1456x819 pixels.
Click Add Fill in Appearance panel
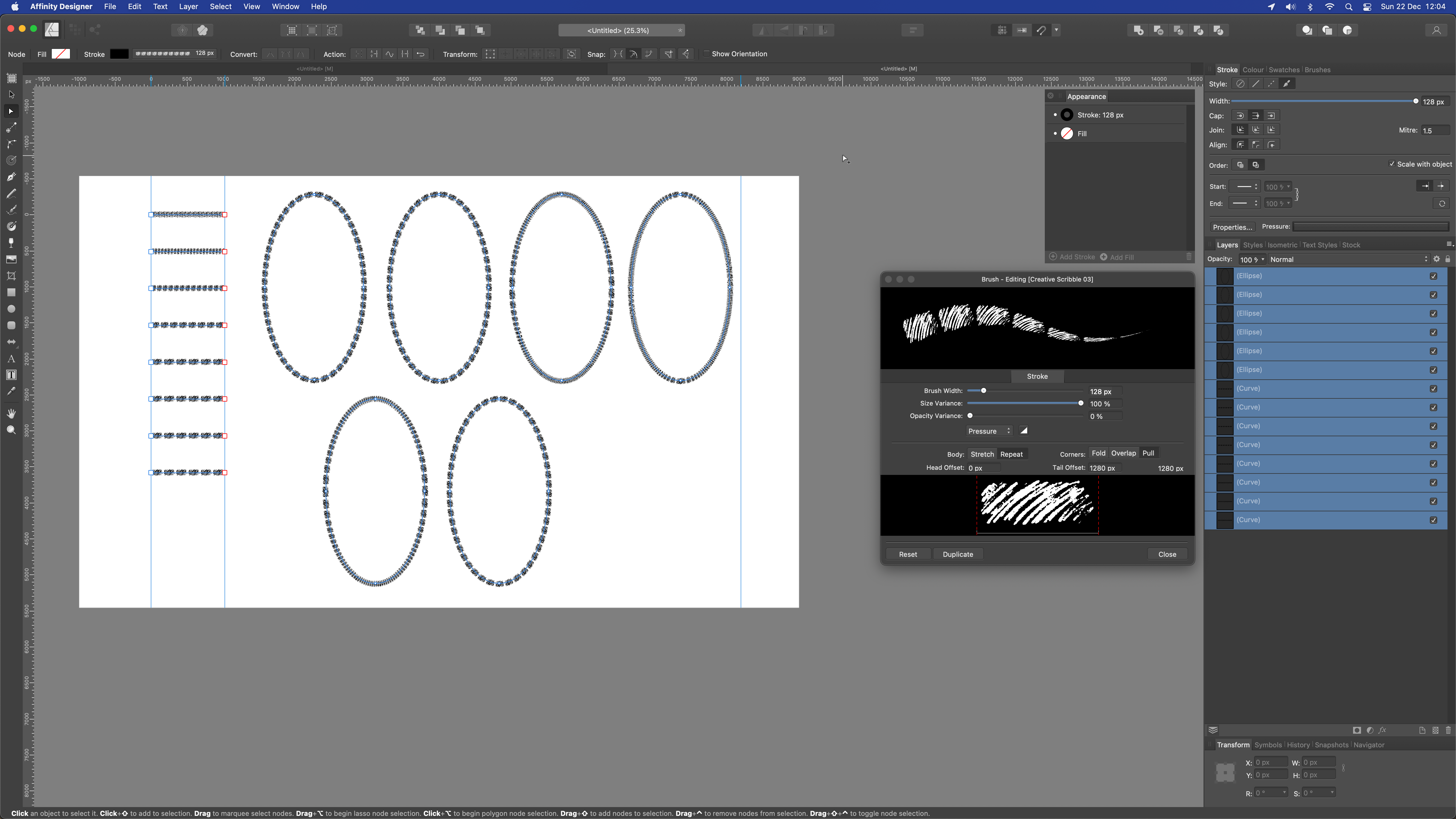point(1116,257)
